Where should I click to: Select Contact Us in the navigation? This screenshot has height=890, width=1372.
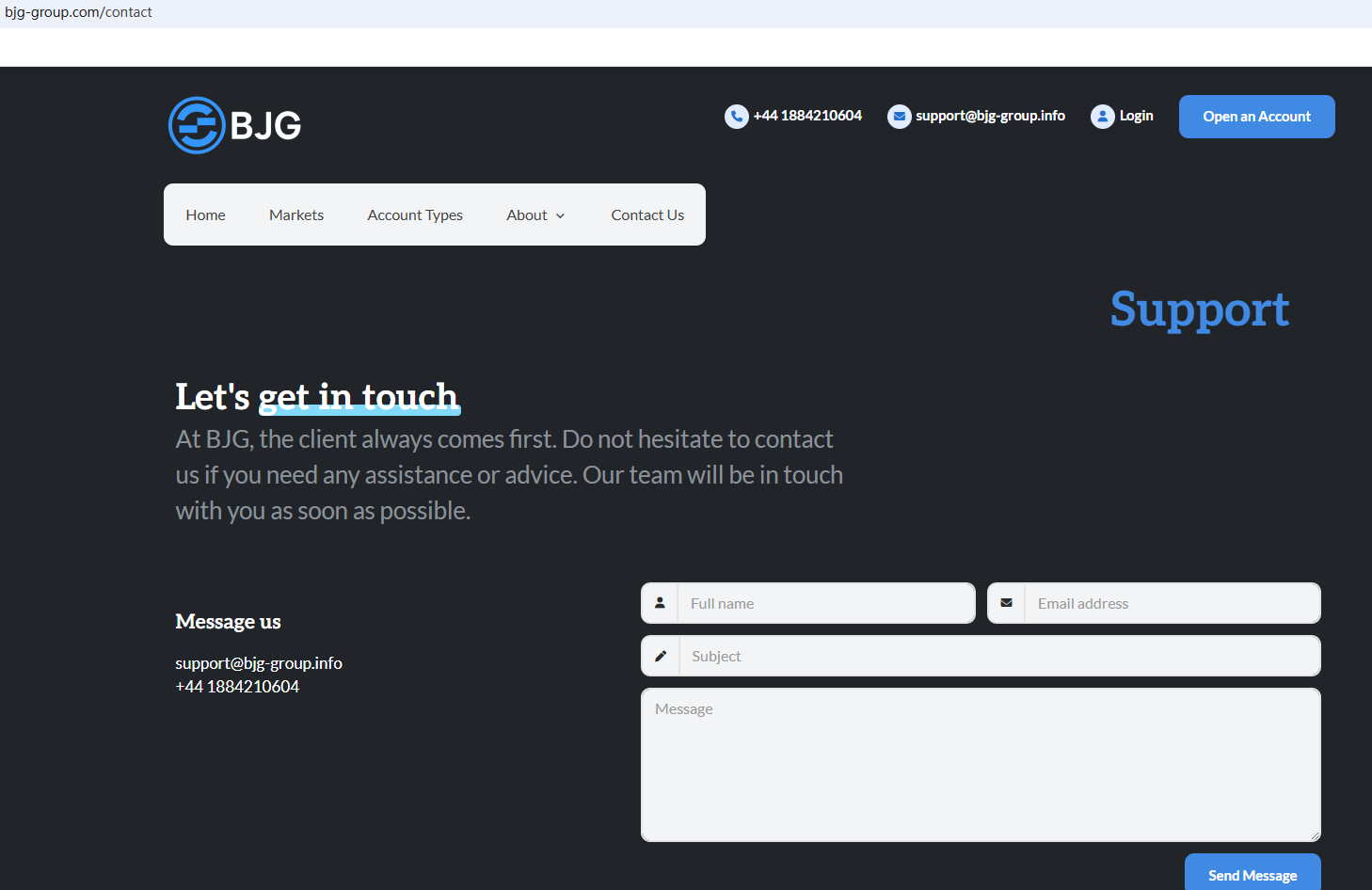click(647, 215)
